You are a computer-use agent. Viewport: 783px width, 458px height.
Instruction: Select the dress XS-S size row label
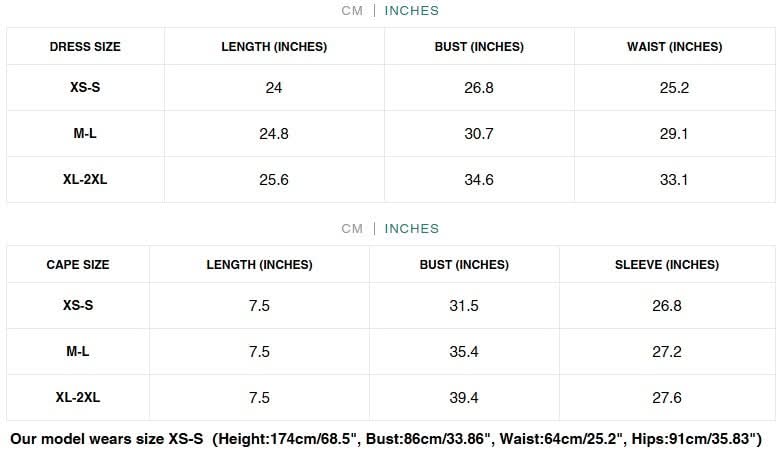click(85, 87)
